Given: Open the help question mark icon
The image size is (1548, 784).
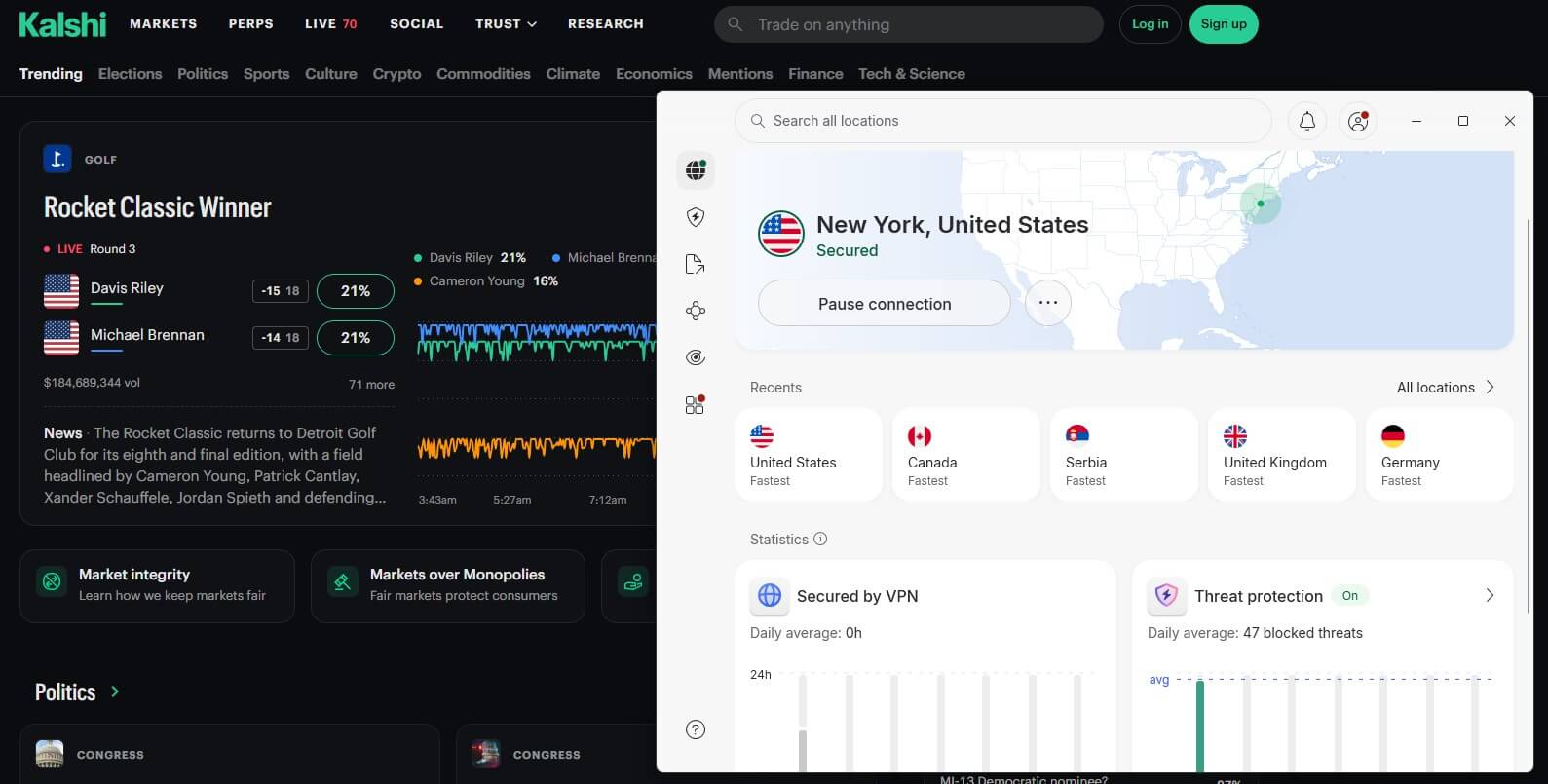Looking at the screenshot, I should (x=696, y=729).
